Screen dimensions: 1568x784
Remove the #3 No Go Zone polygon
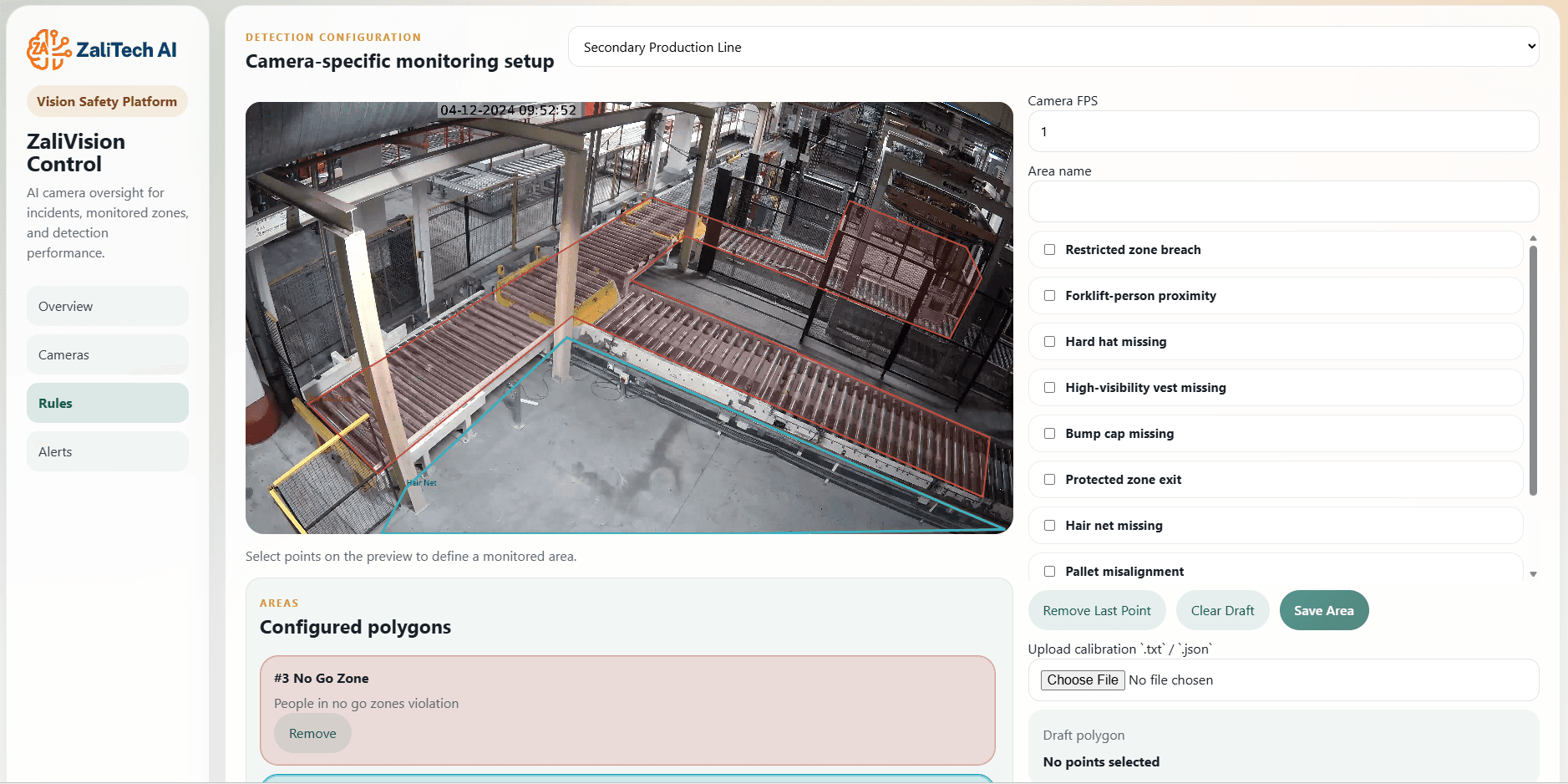[312, 733]
